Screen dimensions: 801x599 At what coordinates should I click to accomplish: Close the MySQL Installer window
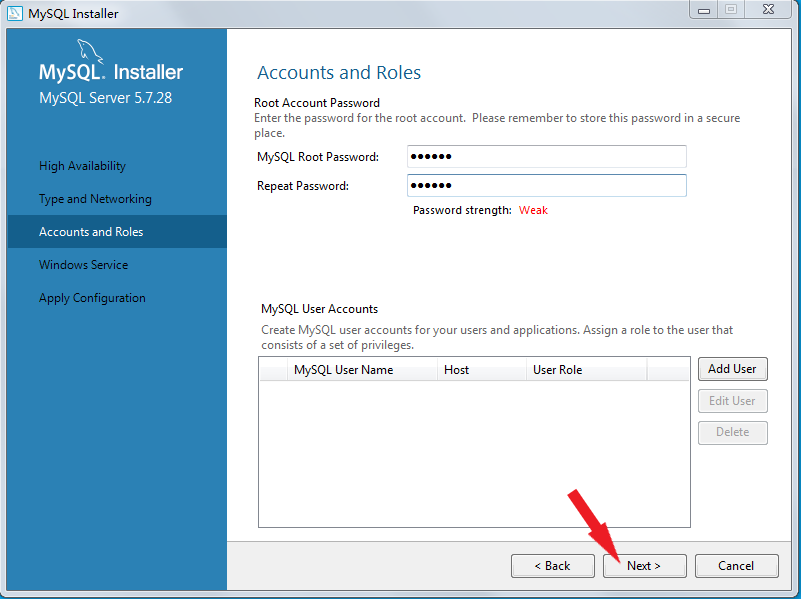coord(769,10)
